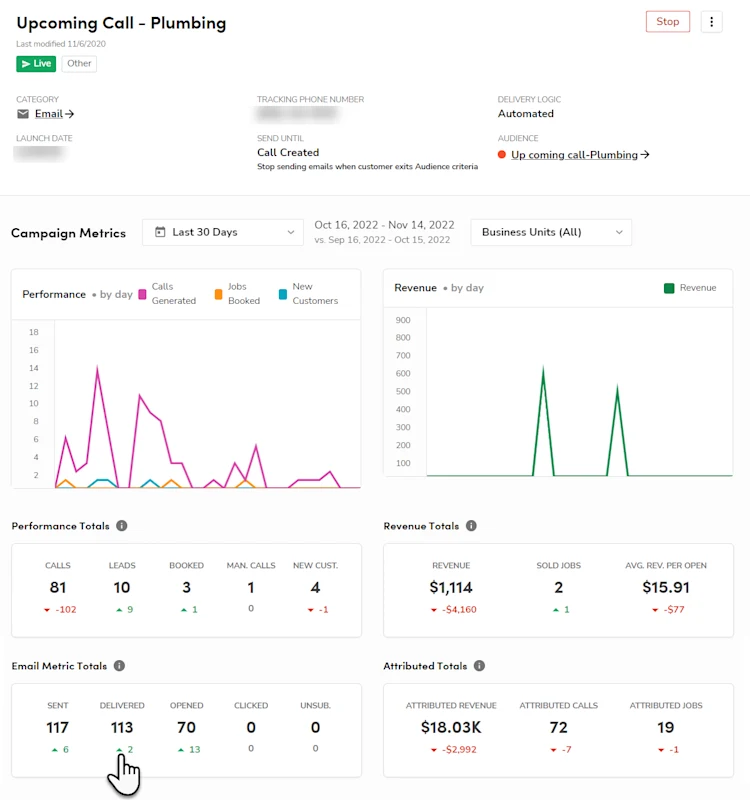Click the tallest green Revenue chart spike

pos(543,369)
